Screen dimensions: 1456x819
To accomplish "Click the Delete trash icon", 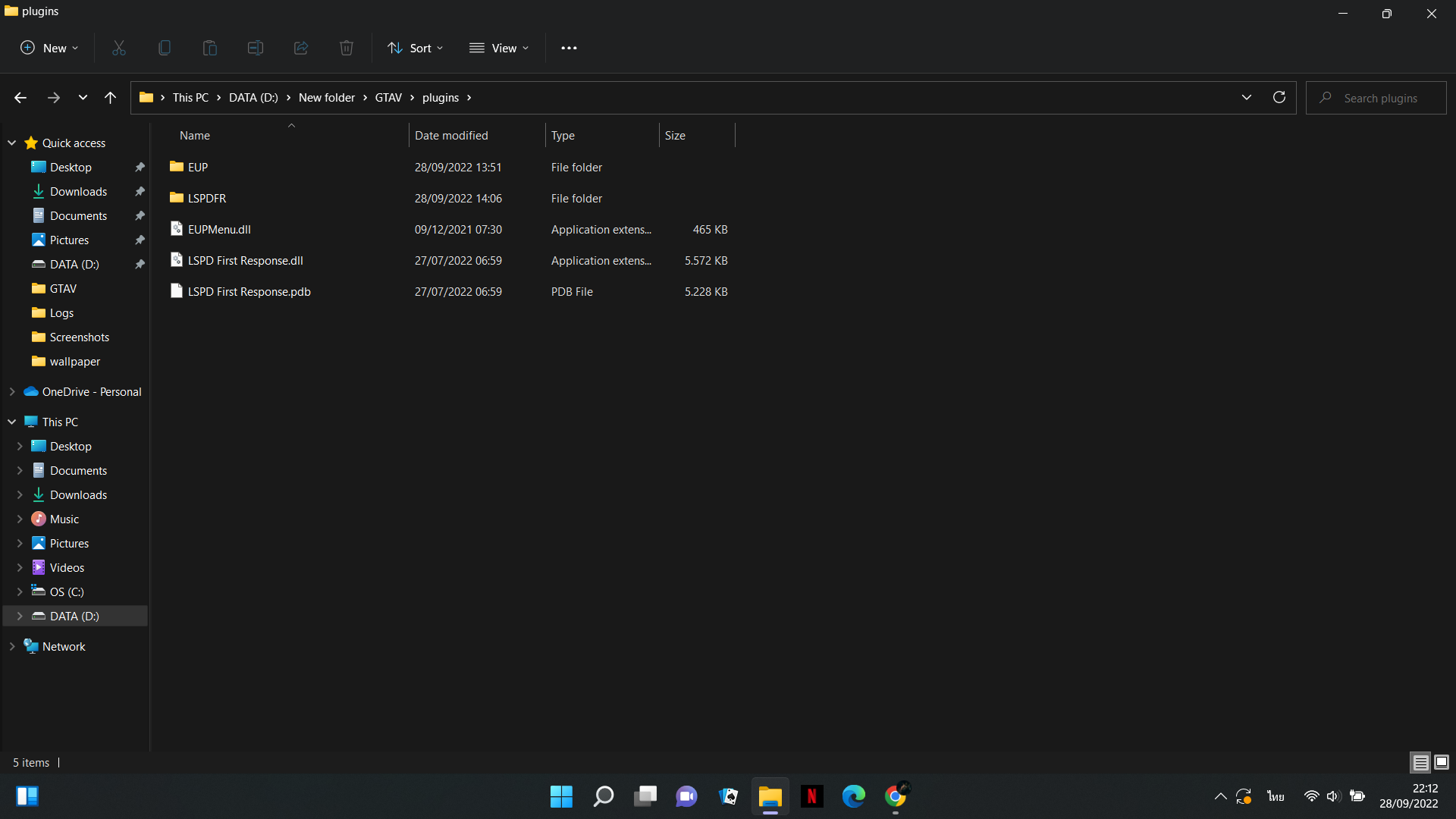I will [x=347, y=48].
